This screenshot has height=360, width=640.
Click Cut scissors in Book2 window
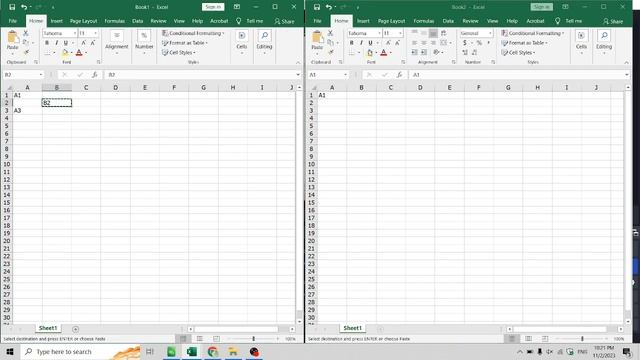[x=330, y=33]
